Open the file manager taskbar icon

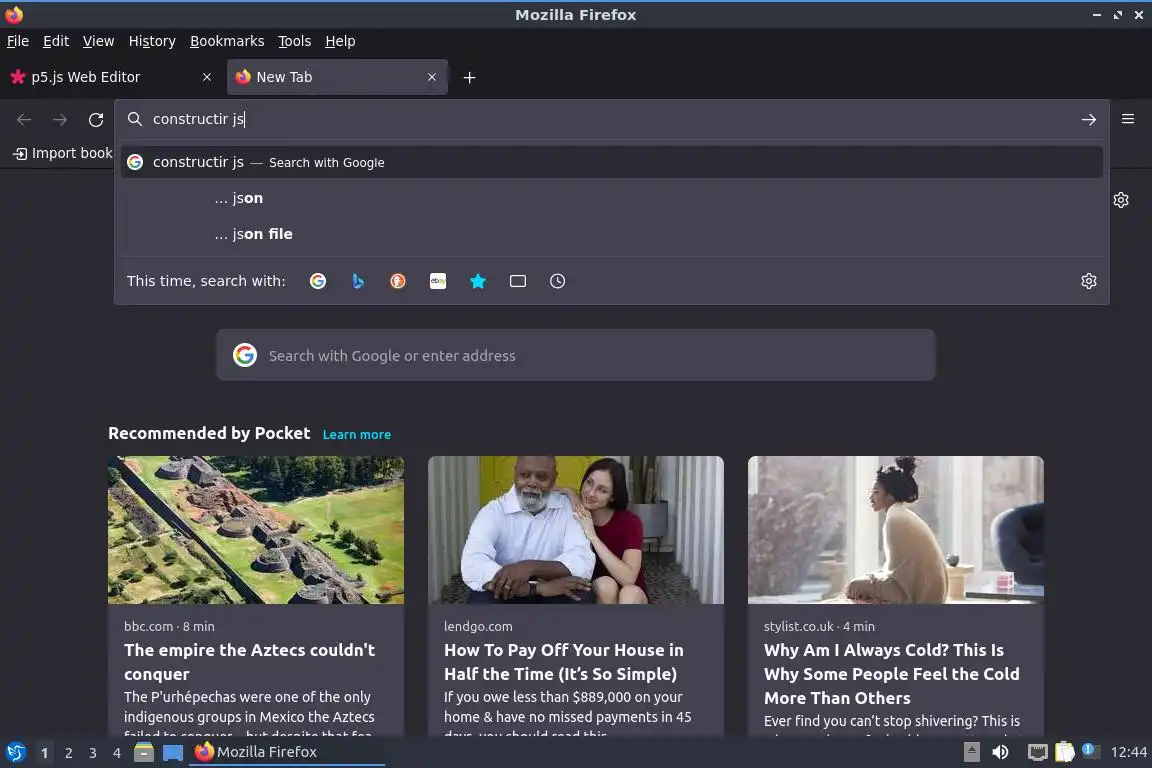[x=144, y=752]
